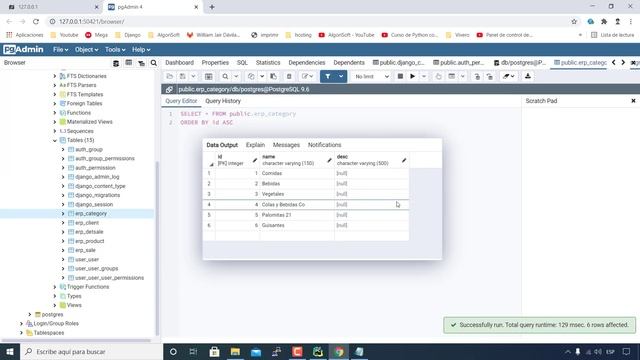This screenshot has height=360, width=640.
Task: Open the copy options dropdown arrow
Action: click(262, 76)
